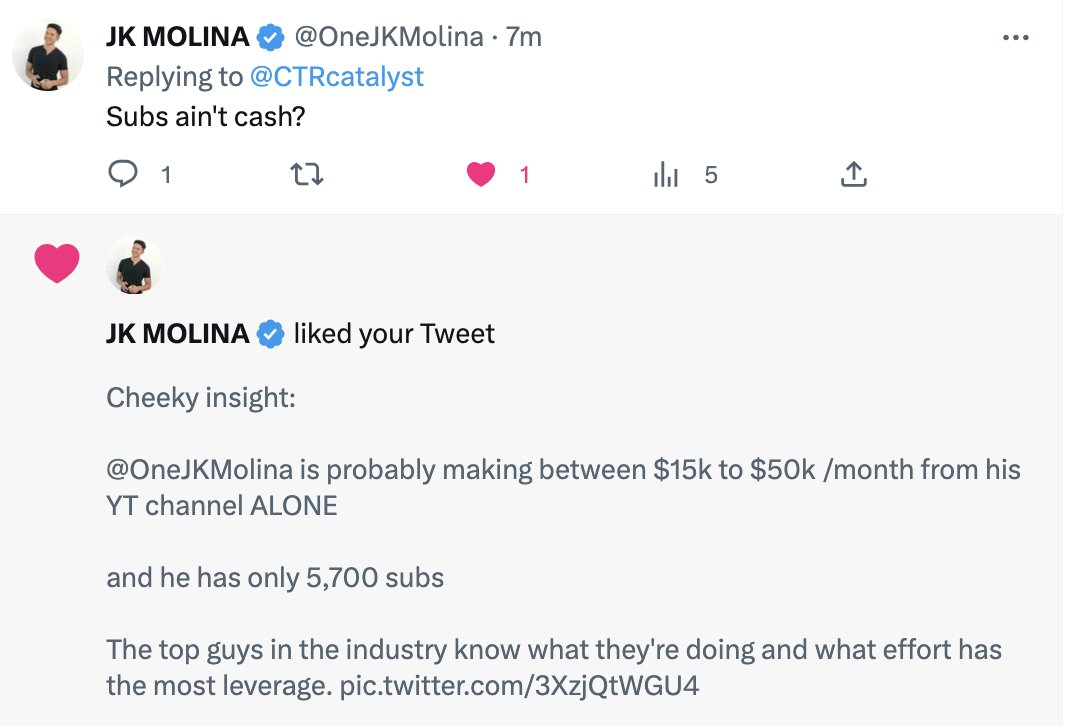Click the JK MOLINA display name on the tweet
Image resolution: width=1070 pixels, height=726 pixels.
(x=177, y=38)
